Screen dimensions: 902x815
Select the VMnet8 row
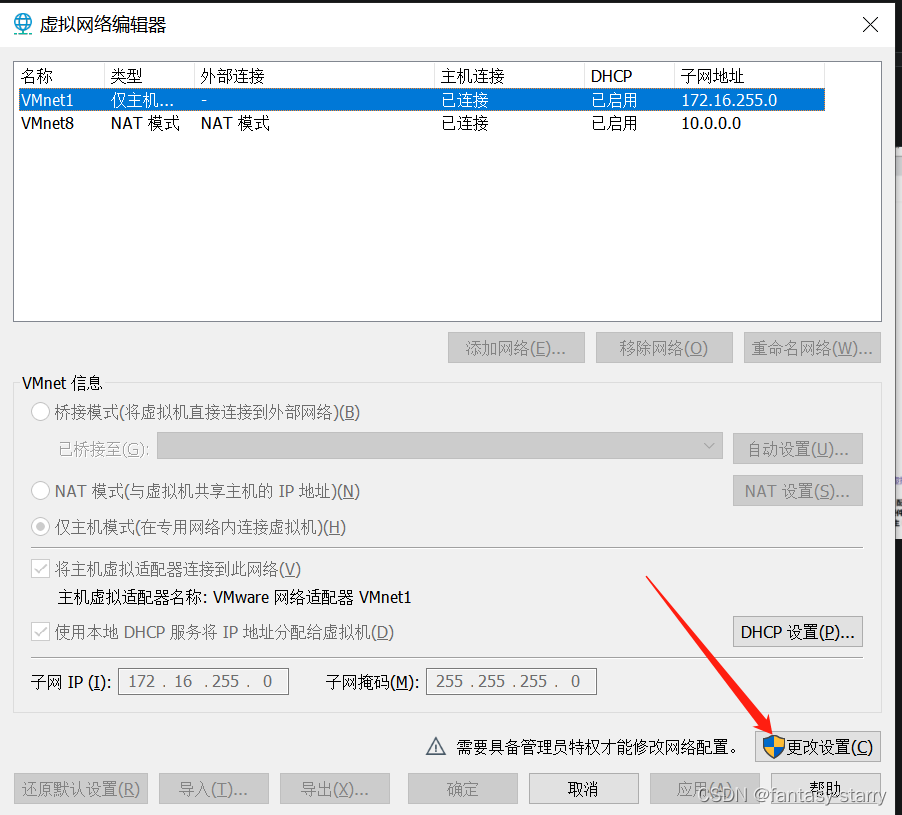point(422,123)
